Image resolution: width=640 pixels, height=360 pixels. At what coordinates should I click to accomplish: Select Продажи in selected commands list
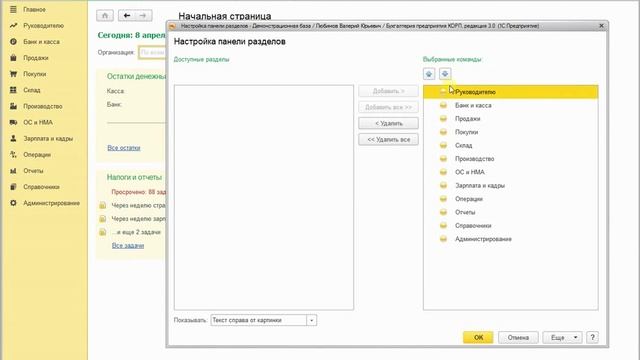[511, 119]
